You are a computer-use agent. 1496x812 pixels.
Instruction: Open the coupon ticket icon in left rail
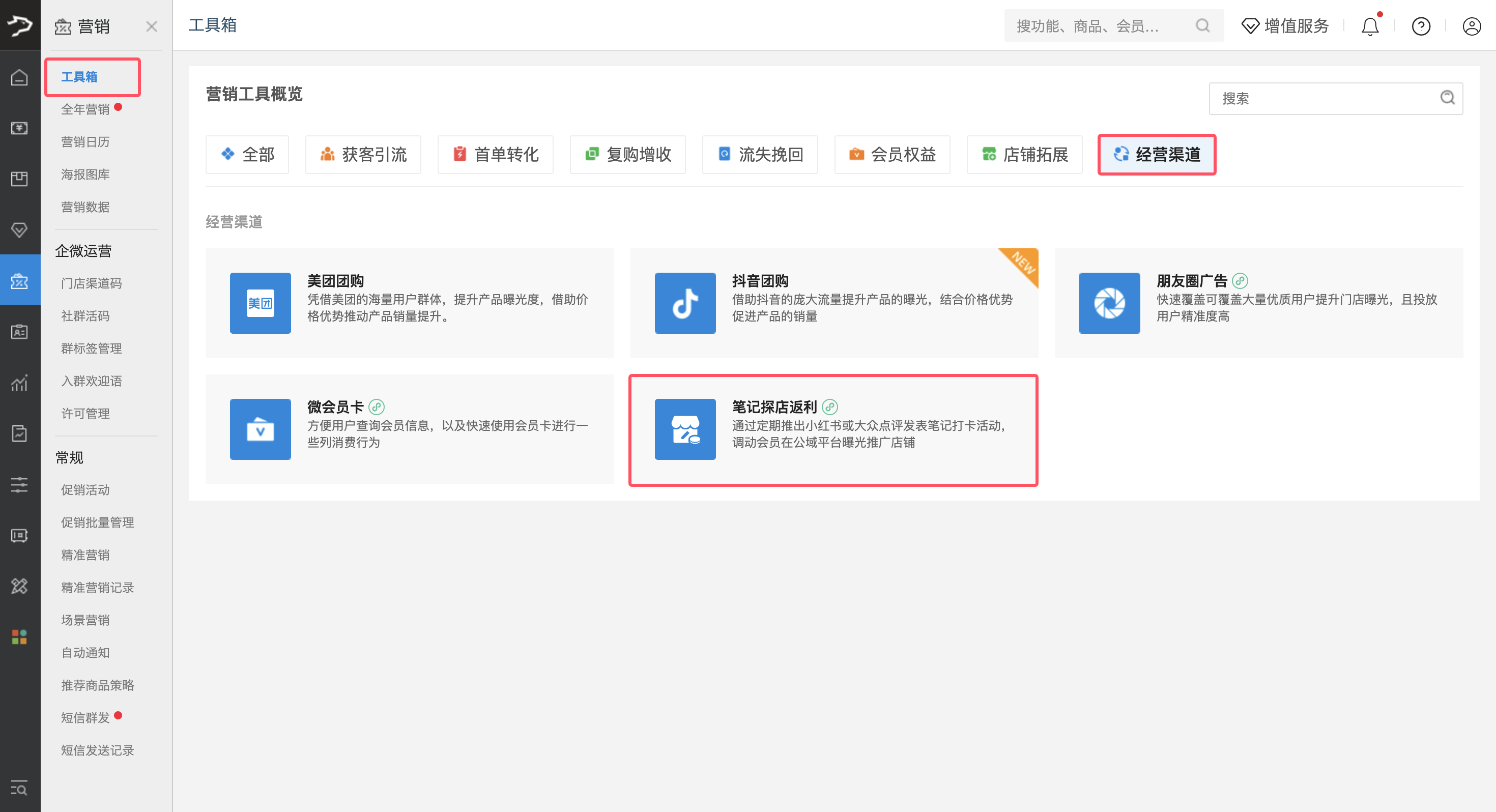19,536
